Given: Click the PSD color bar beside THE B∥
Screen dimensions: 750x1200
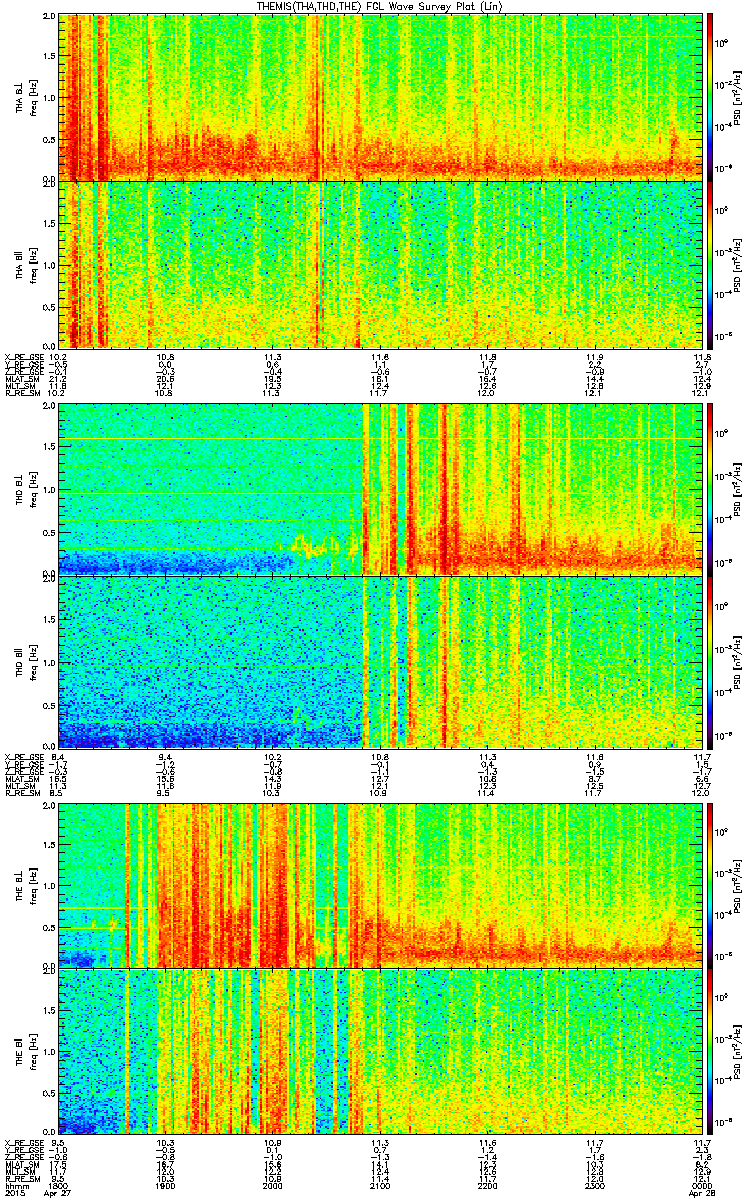Looking at the screenshot, I should tap(710, 1051).
